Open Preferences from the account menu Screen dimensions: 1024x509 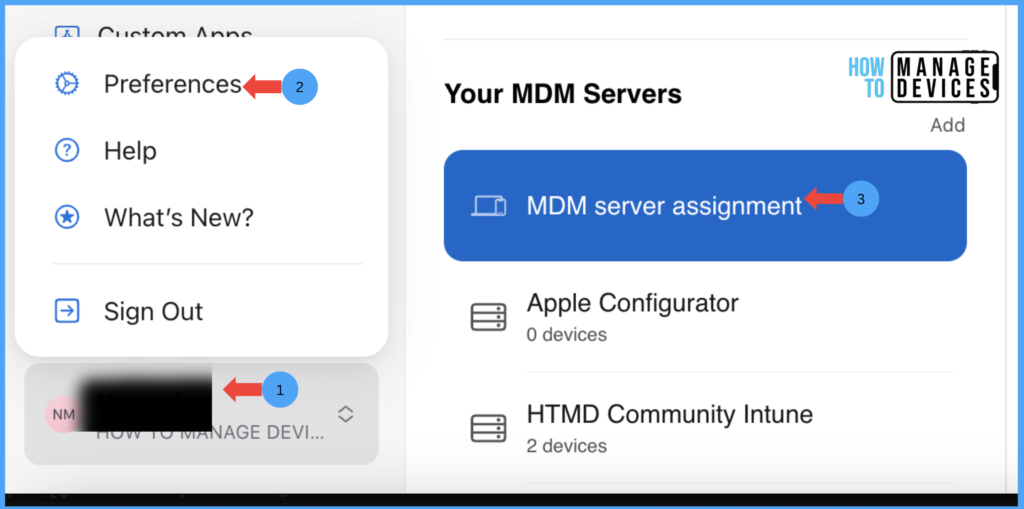click(172, 84)
